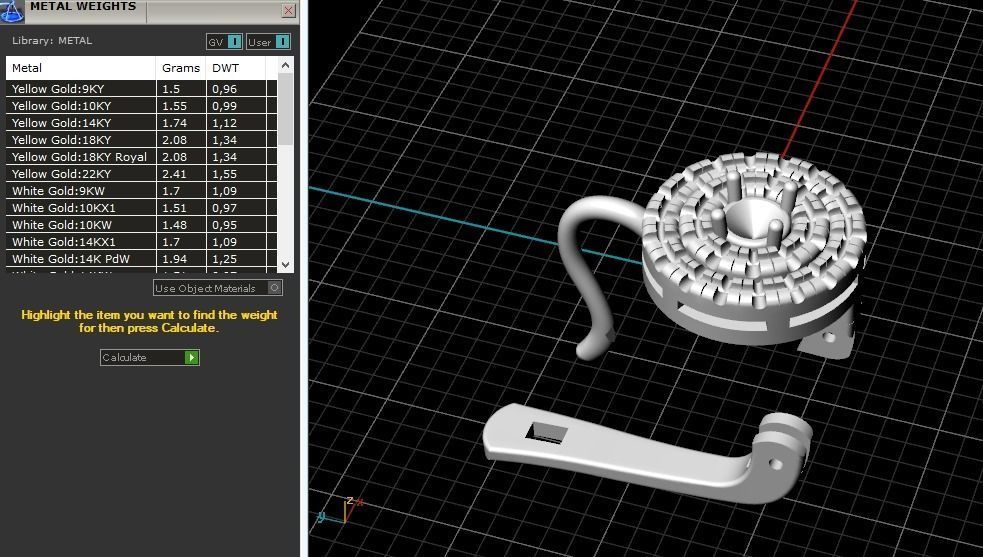Click the 1.94 grams value
983x557 pixels.
pos(174,258)
